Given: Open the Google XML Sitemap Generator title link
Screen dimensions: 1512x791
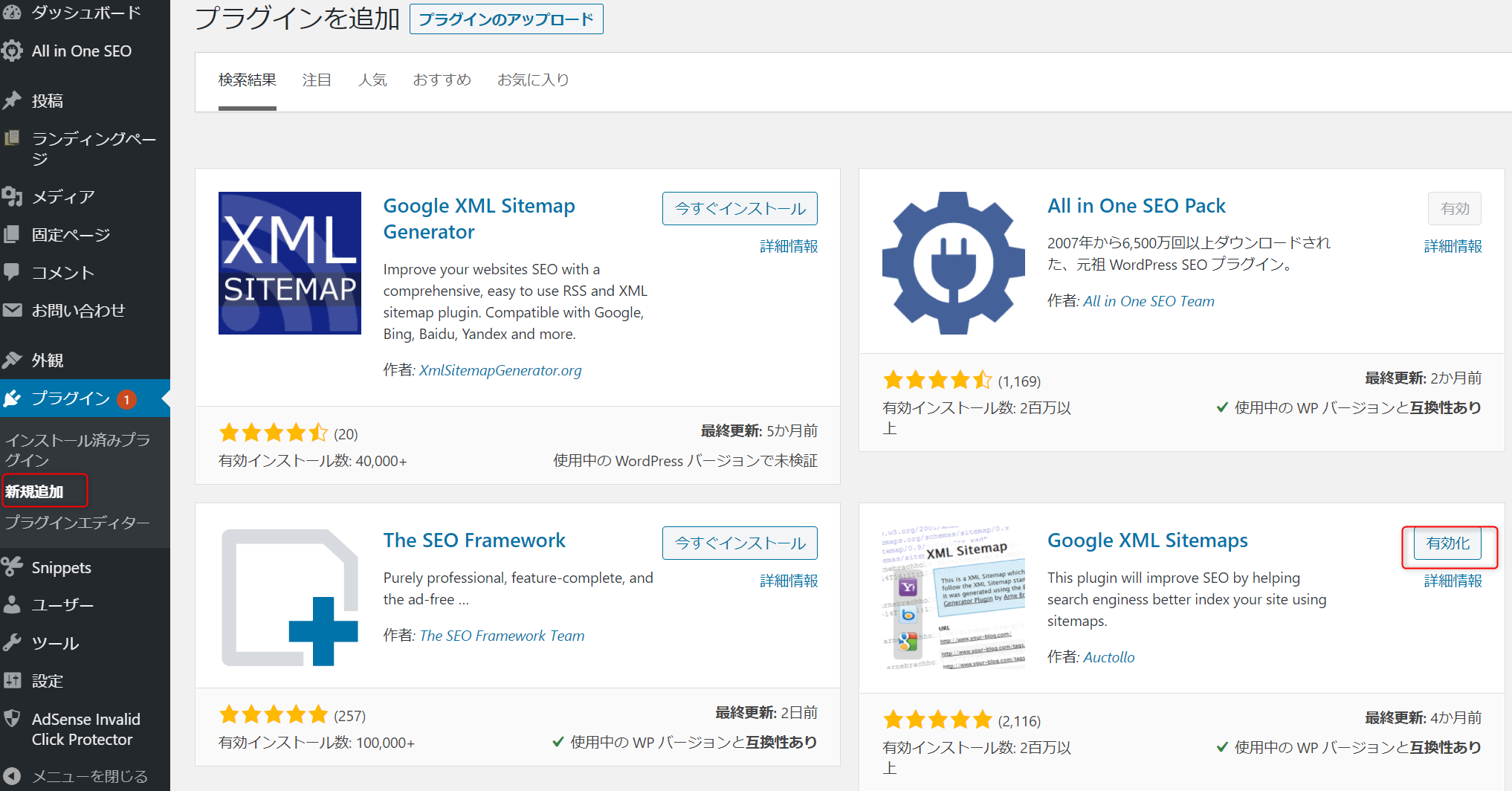Looking at the screenshot, I should pos(479,219).
